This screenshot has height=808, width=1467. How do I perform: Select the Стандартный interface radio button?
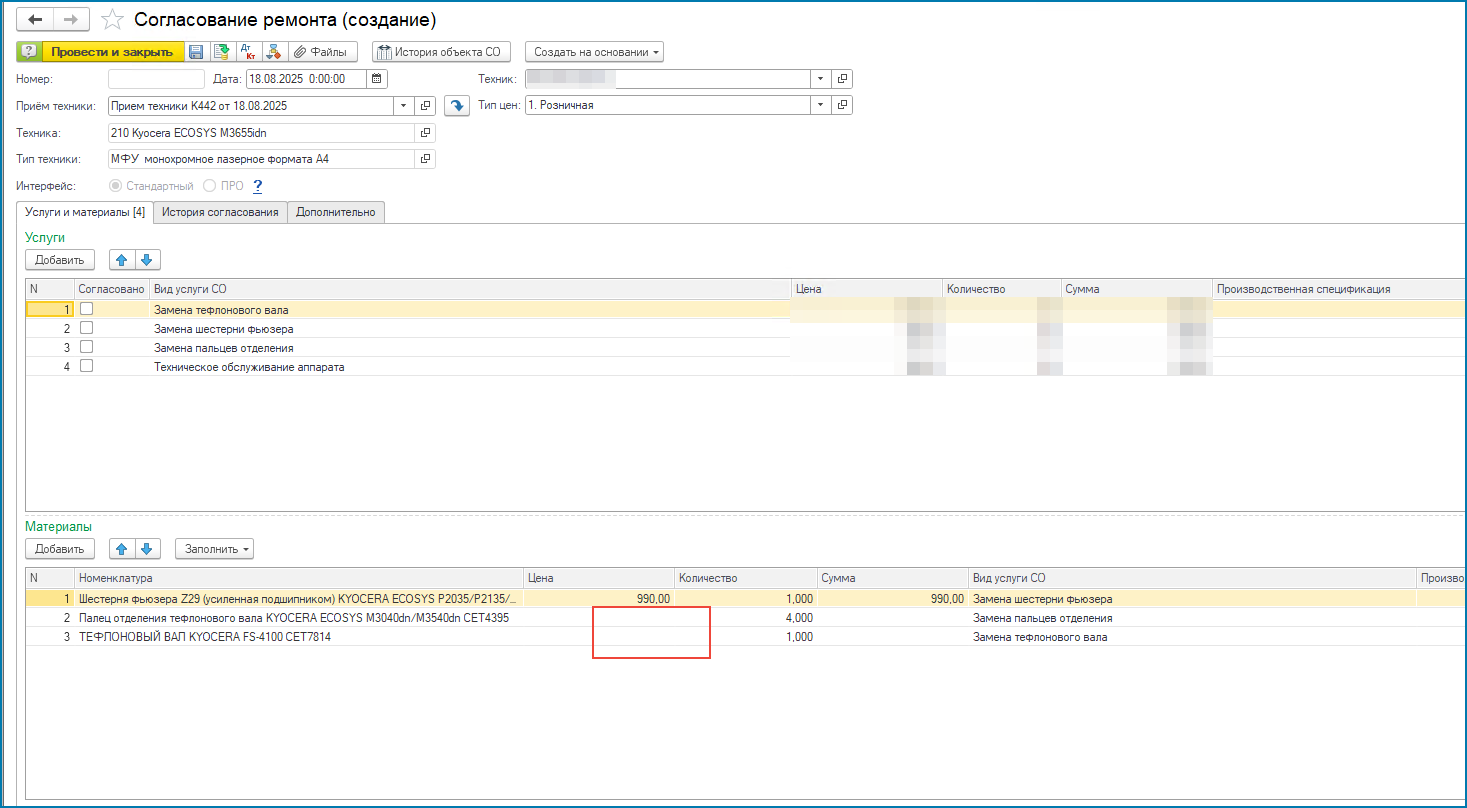click(116, 186)
